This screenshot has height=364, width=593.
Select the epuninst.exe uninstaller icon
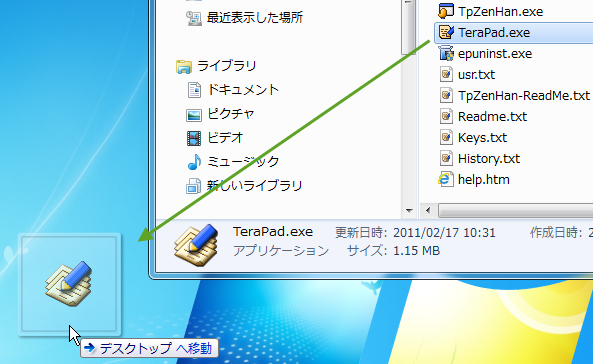point(446,53)
